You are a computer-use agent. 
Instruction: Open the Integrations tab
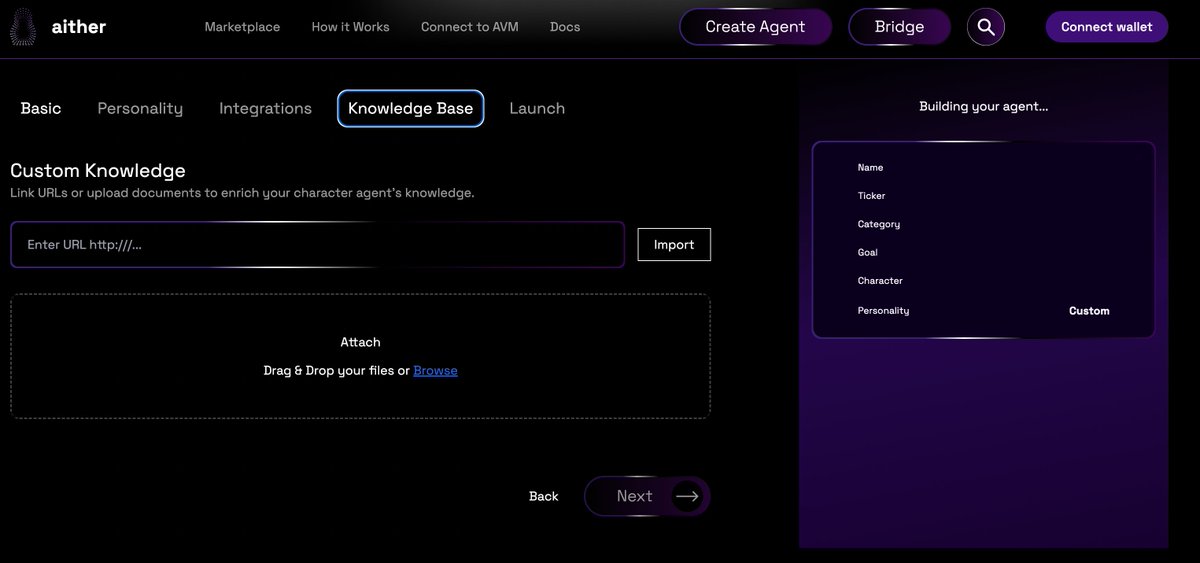(x=265, y=108)
